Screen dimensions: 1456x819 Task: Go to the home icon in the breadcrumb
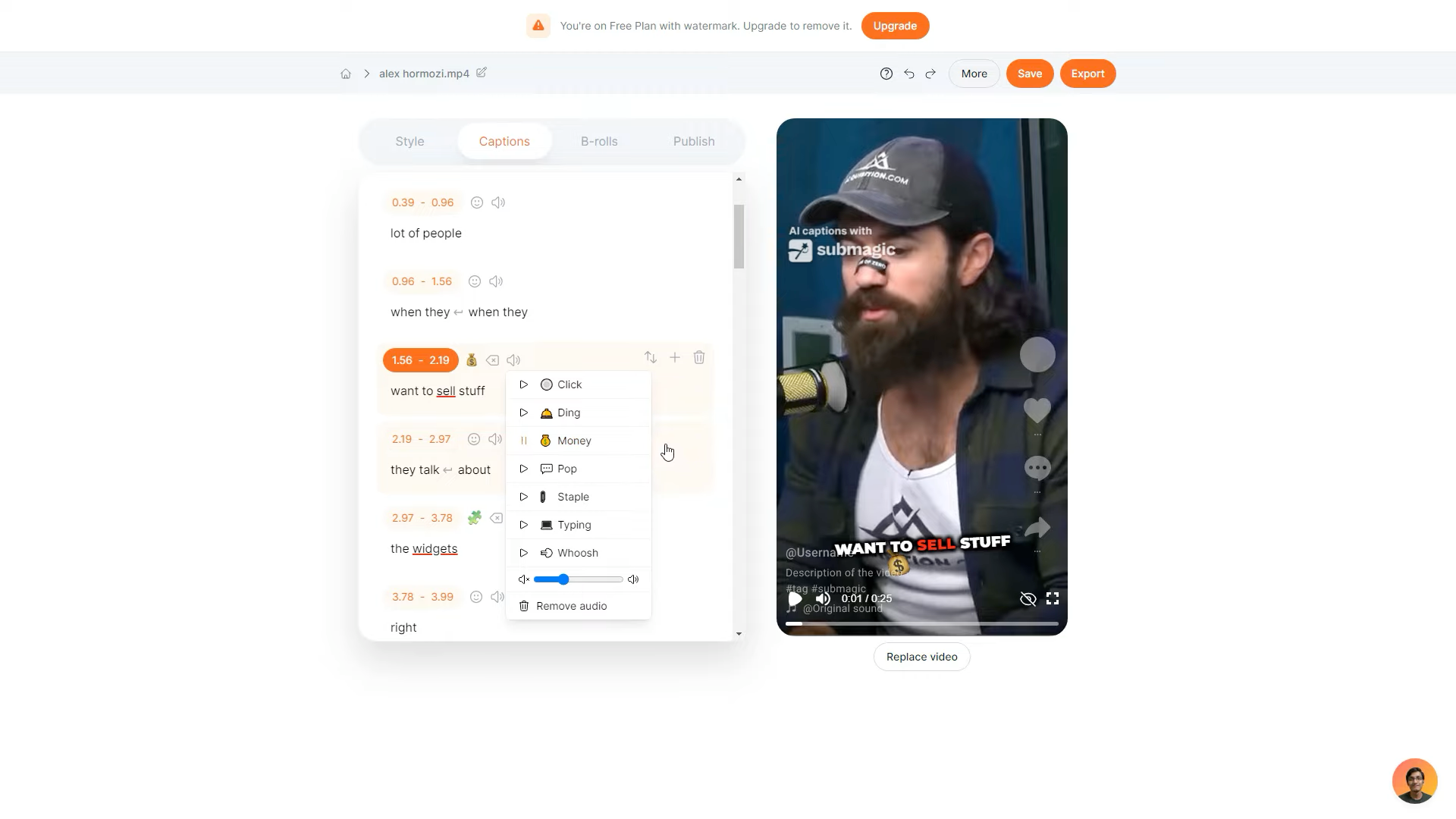346,74
